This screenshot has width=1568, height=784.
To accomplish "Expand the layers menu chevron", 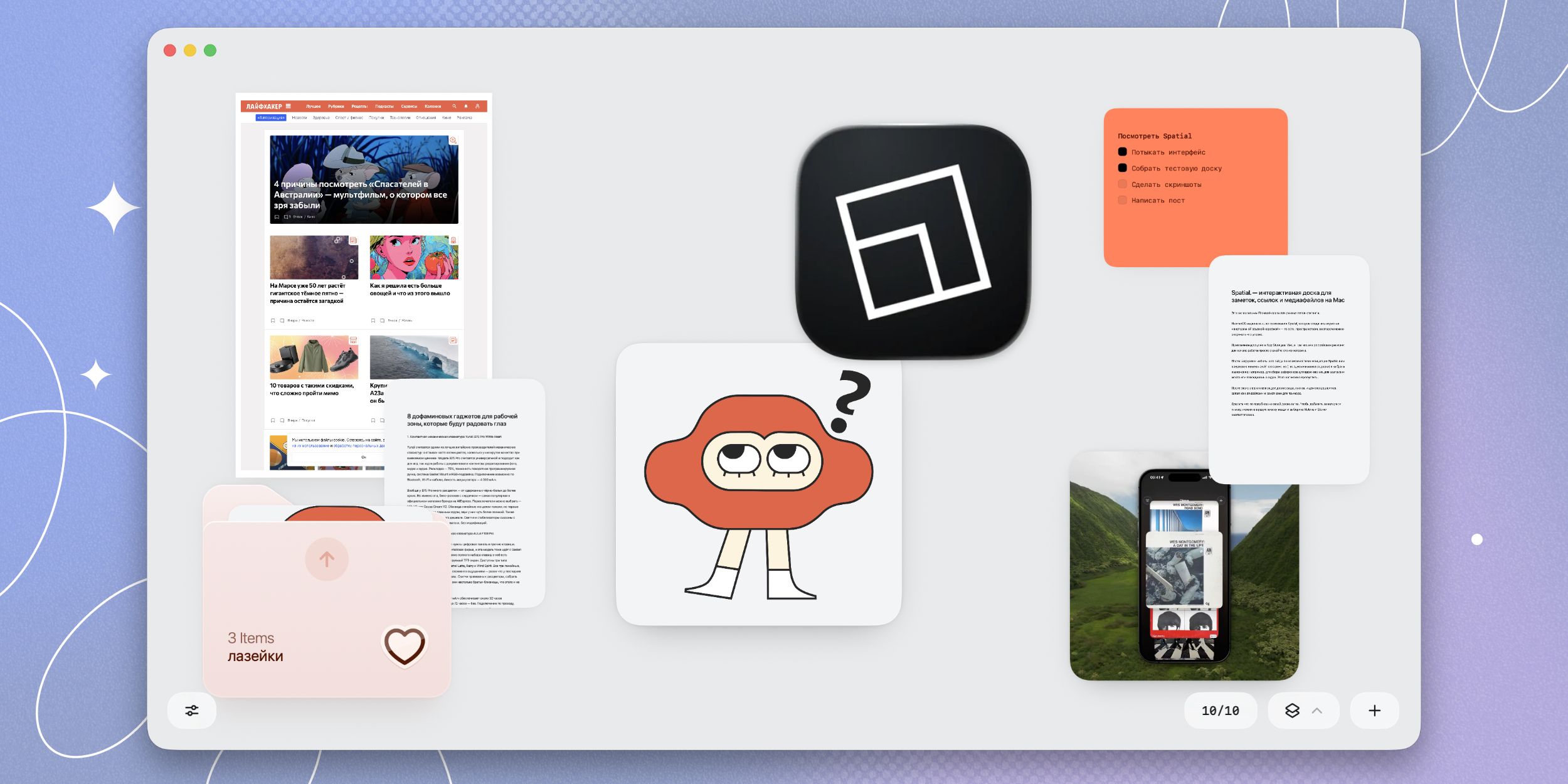I will coord(1316,710).
